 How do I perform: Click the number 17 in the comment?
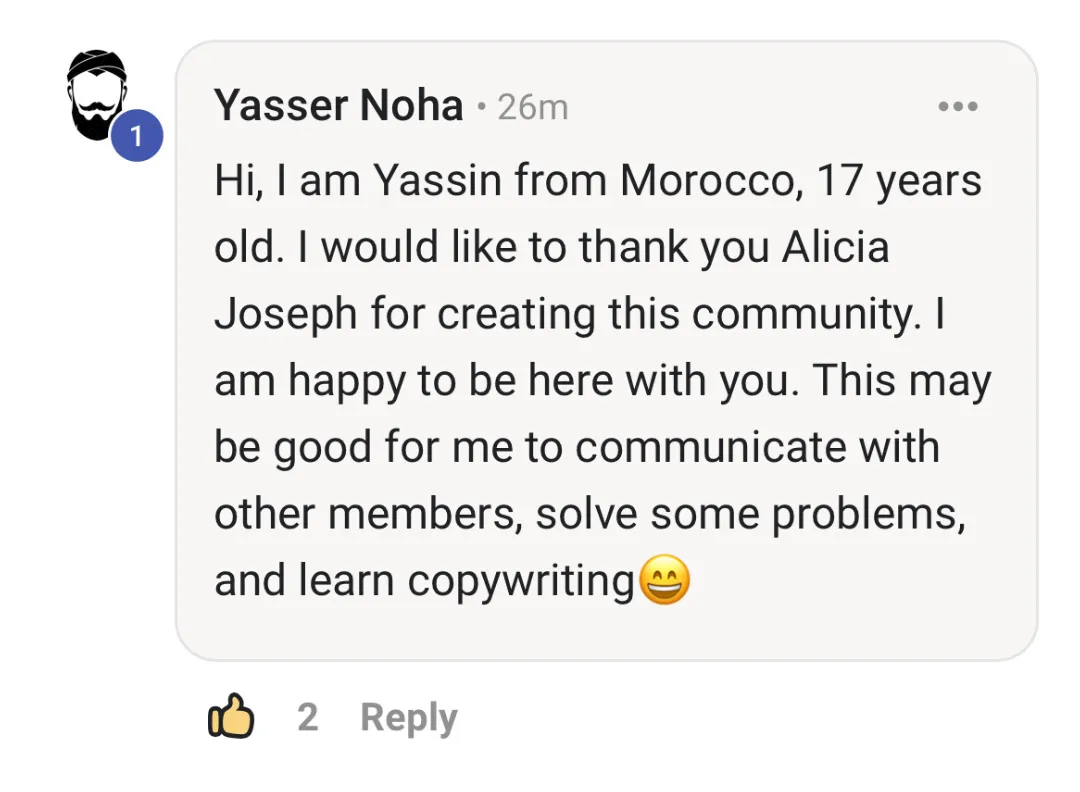point(838,182)
